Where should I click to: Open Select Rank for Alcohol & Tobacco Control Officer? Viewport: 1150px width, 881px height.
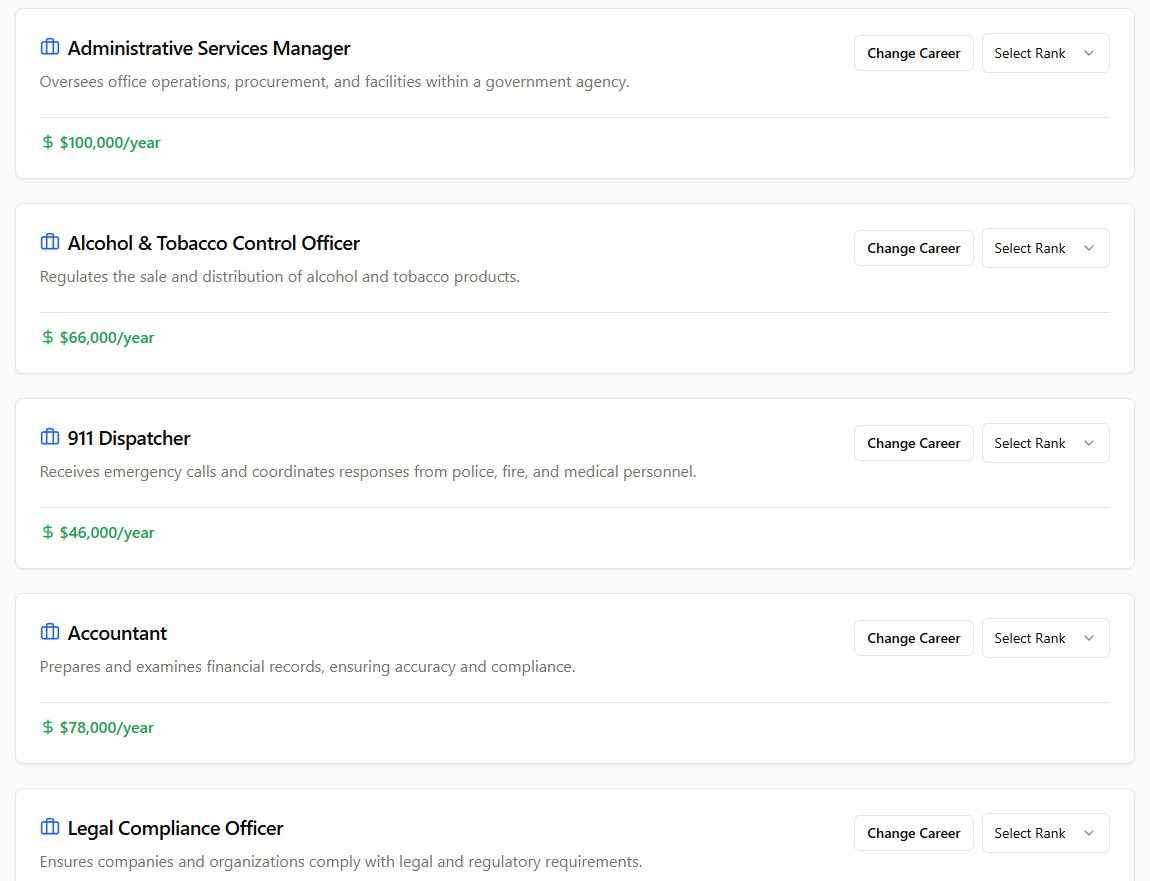click(x=1045, y=248)
